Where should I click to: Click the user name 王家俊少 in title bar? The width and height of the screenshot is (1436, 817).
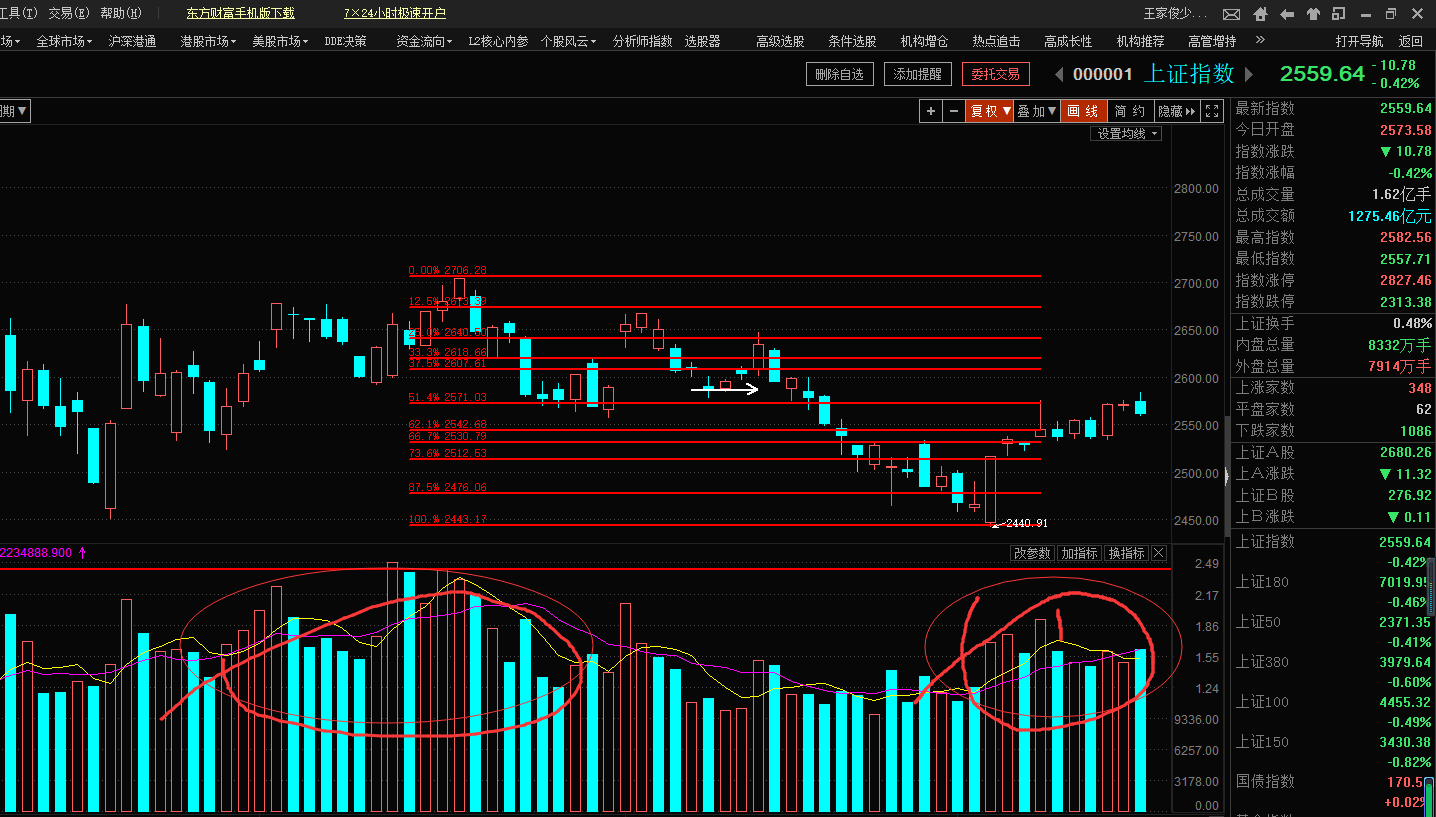[x=1176, y=14]
